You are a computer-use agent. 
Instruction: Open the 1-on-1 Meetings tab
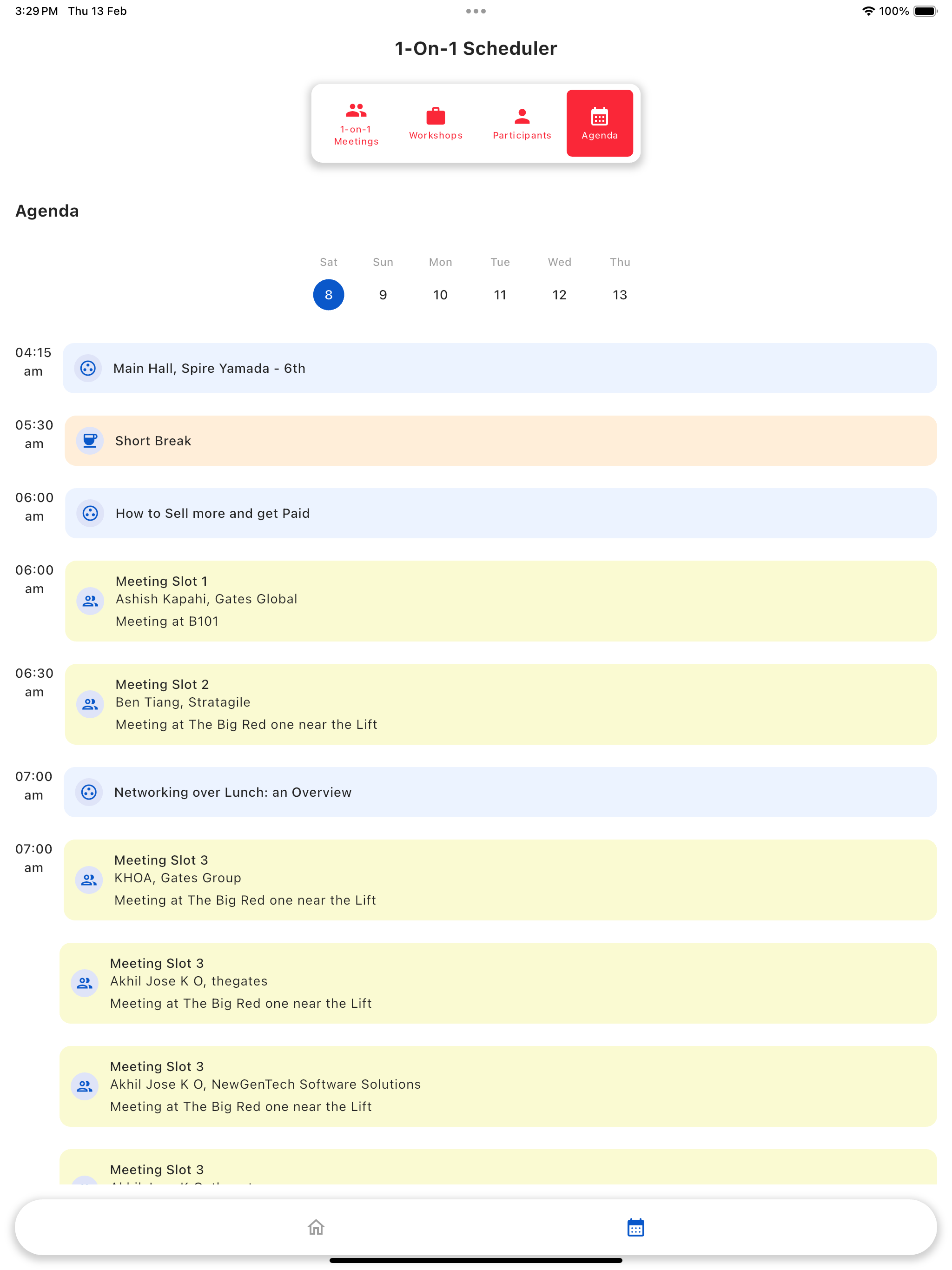(x=356, y=124)
